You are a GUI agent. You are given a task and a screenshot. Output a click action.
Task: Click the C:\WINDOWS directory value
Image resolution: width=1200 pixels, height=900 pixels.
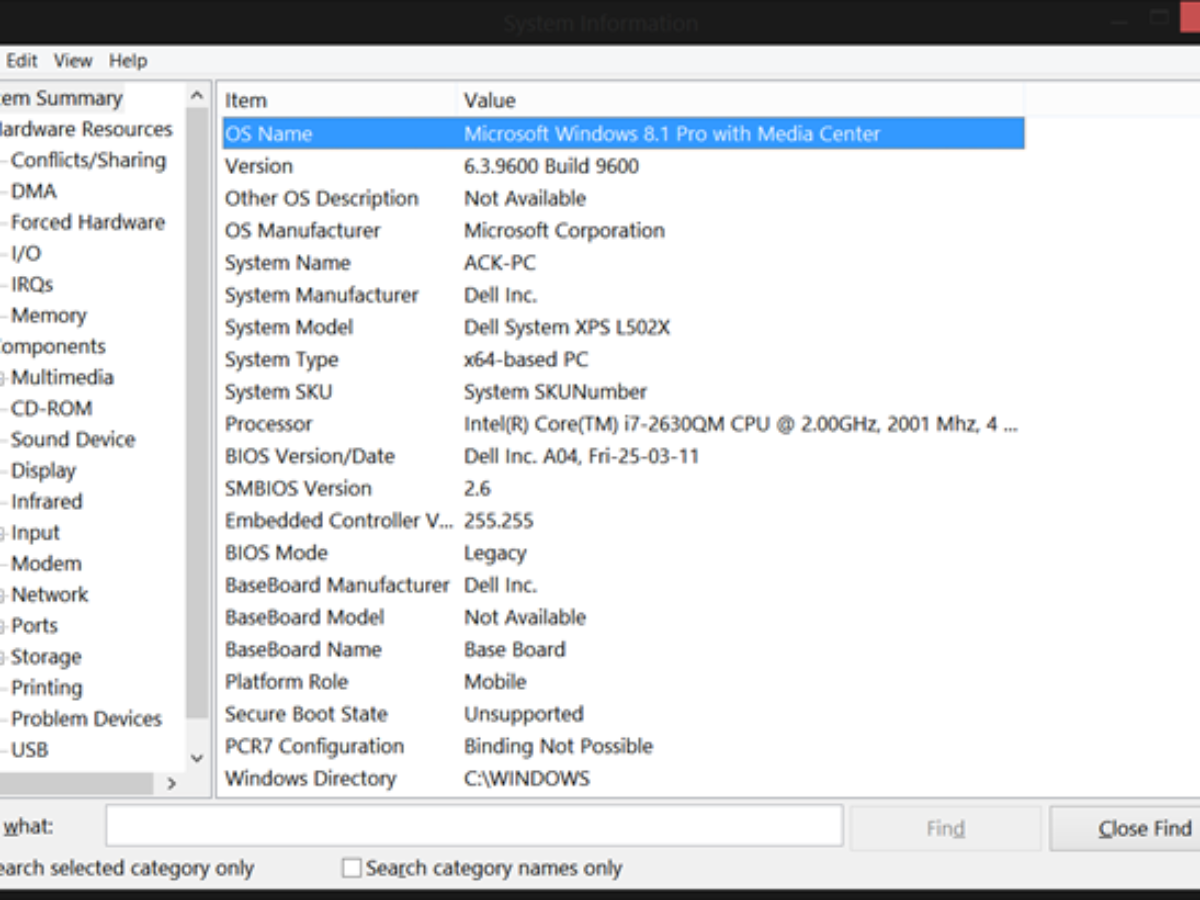(x=527, y=778)
